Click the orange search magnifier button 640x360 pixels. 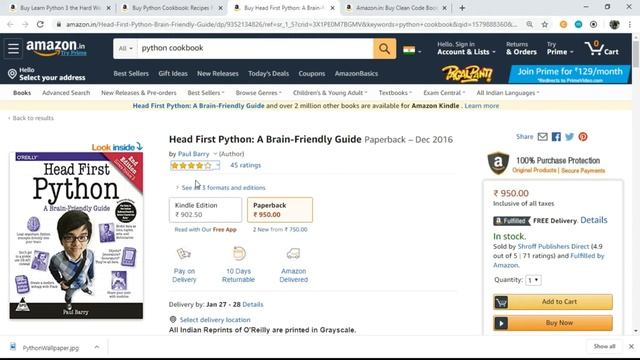click(384, 49)
